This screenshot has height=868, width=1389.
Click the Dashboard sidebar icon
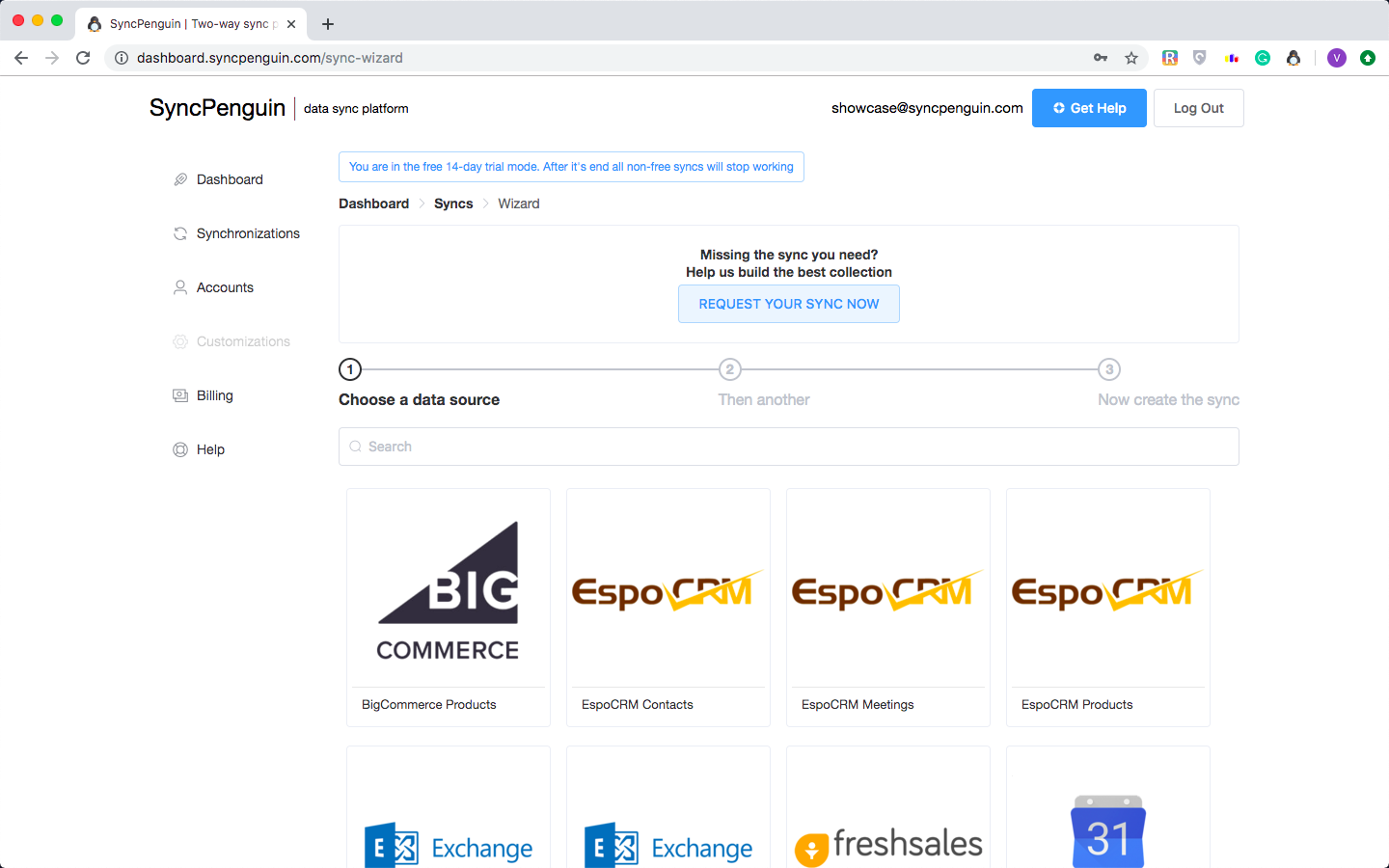180,179
